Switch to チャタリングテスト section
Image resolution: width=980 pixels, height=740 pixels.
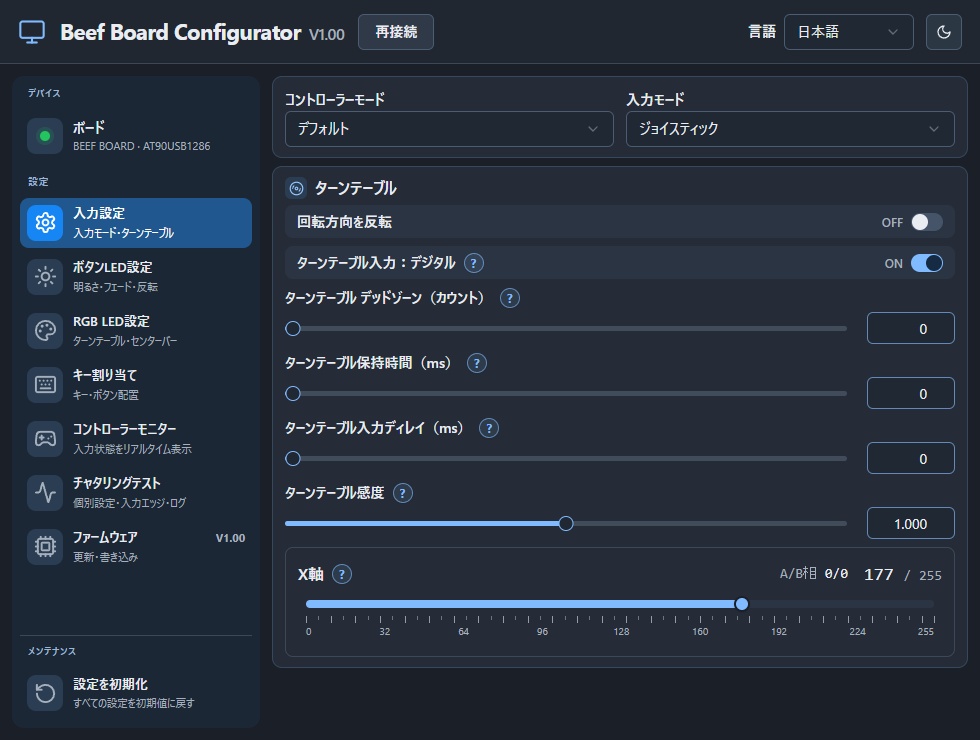pyautogui.click(x=136, y=492)
